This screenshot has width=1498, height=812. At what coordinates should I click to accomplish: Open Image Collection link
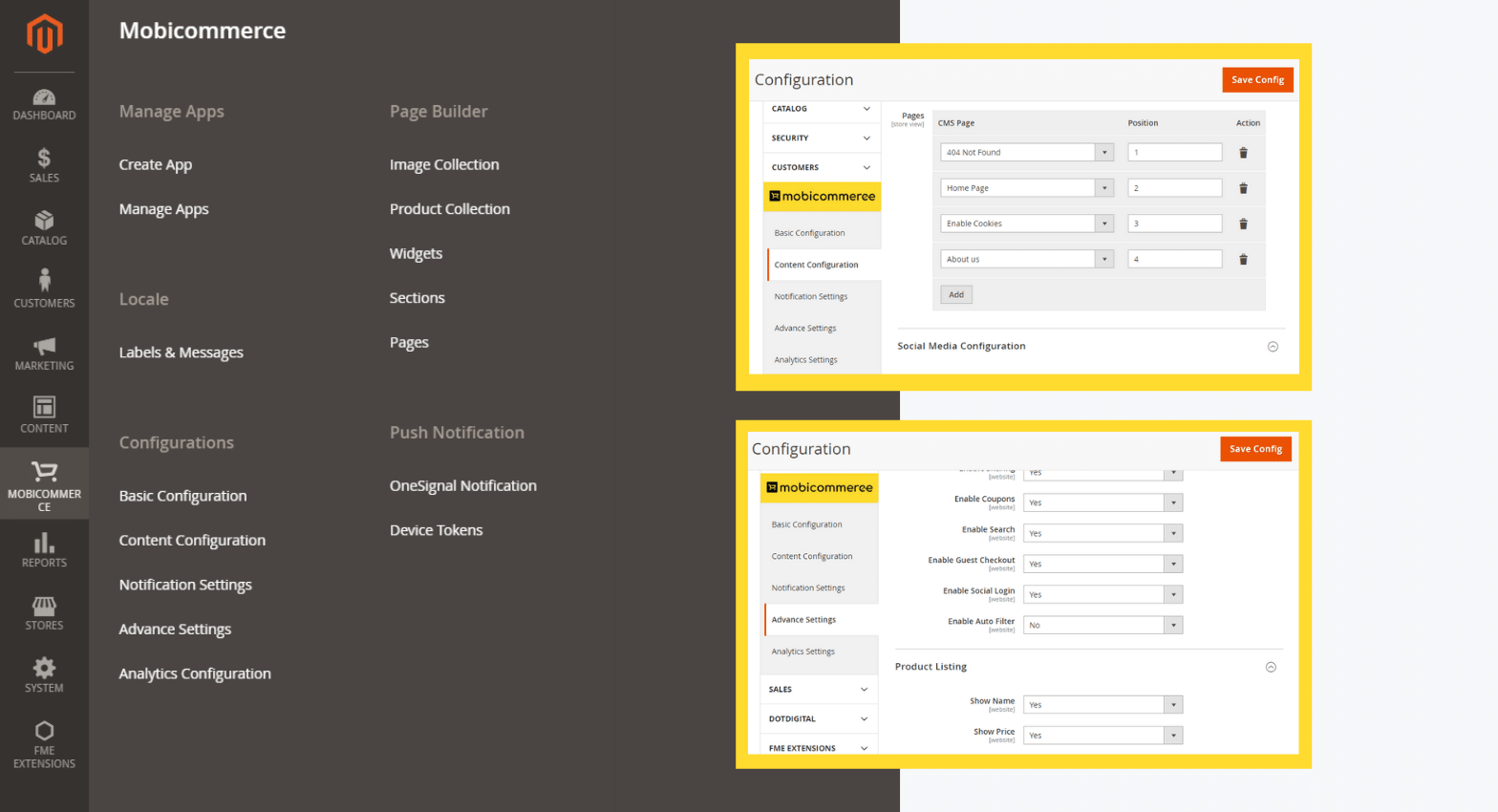coord(444,164)
